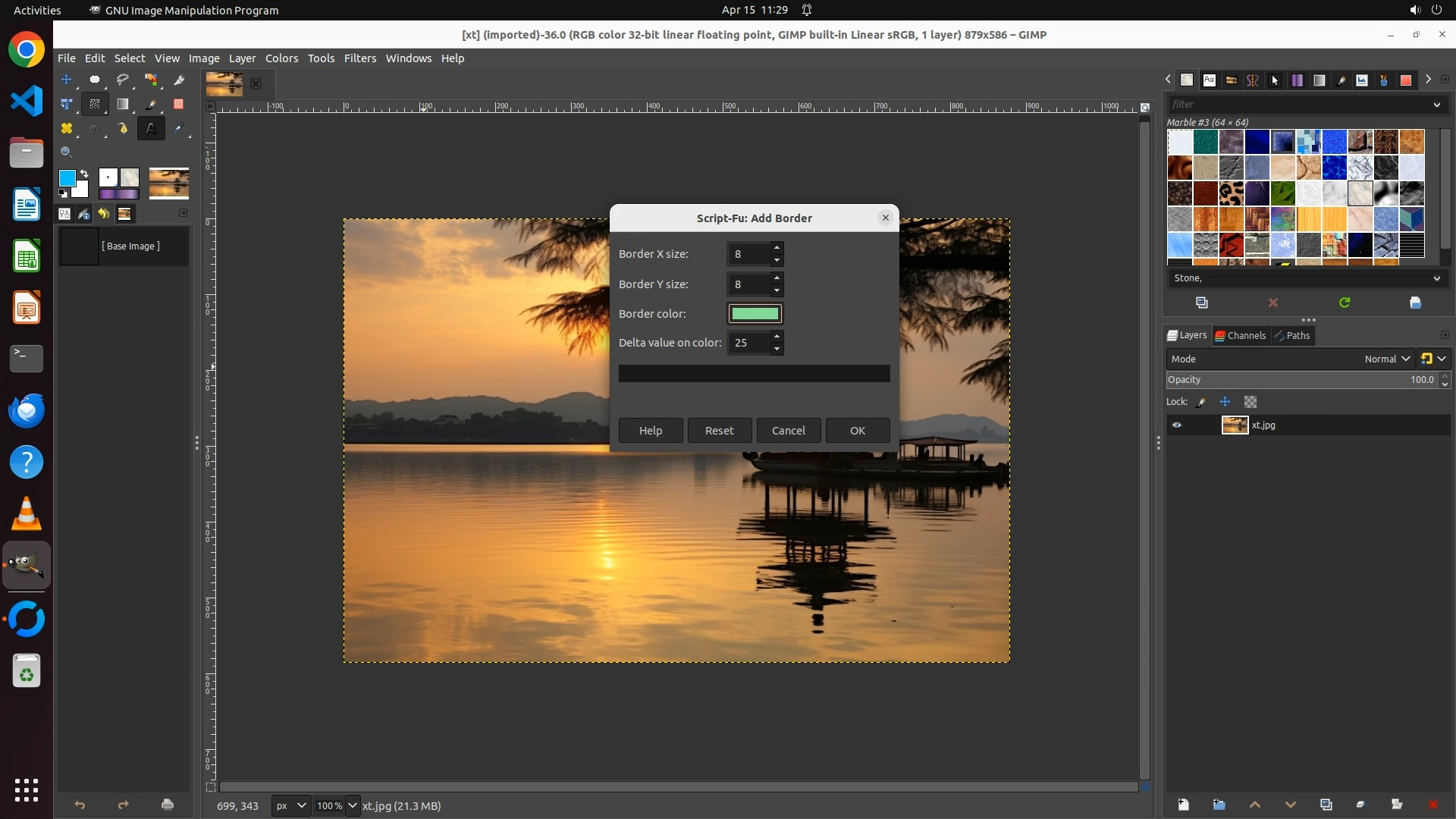This screenshot has width=1456, height=819.
Task: Click OK in Add Border dialog
Action: (857, 430)
